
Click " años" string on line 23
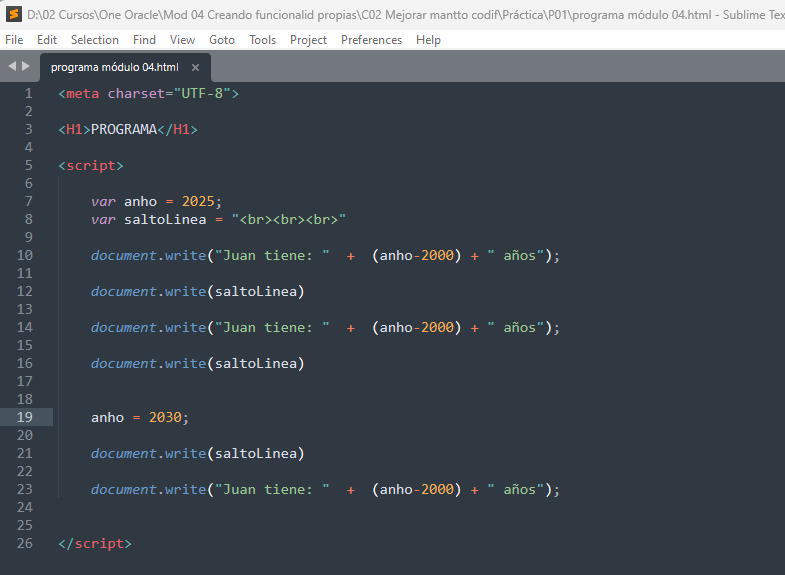[x=516, y=489]
